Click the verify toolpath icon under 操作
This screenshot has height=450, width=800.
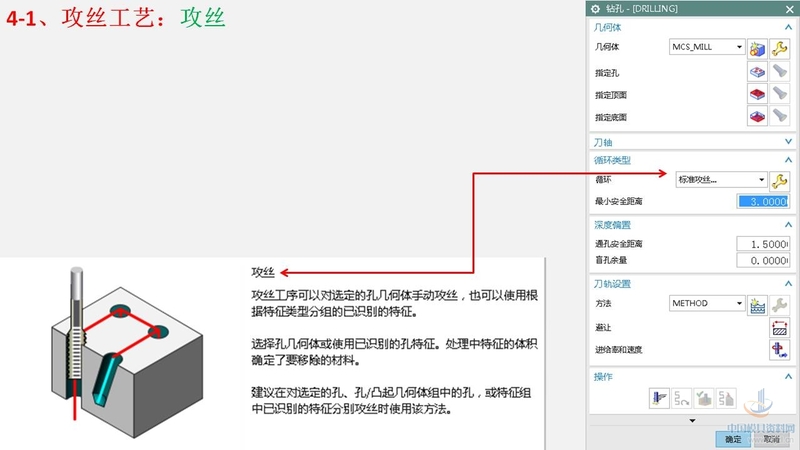tap(704, 398)
